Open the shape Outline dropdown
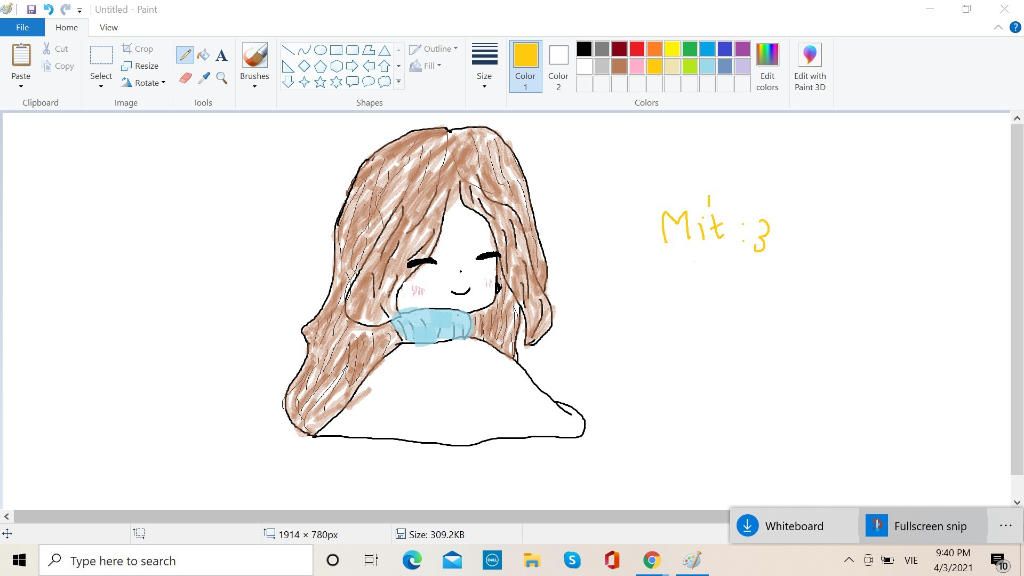Viewport: 1024px width, 576px height. point(433,49)
